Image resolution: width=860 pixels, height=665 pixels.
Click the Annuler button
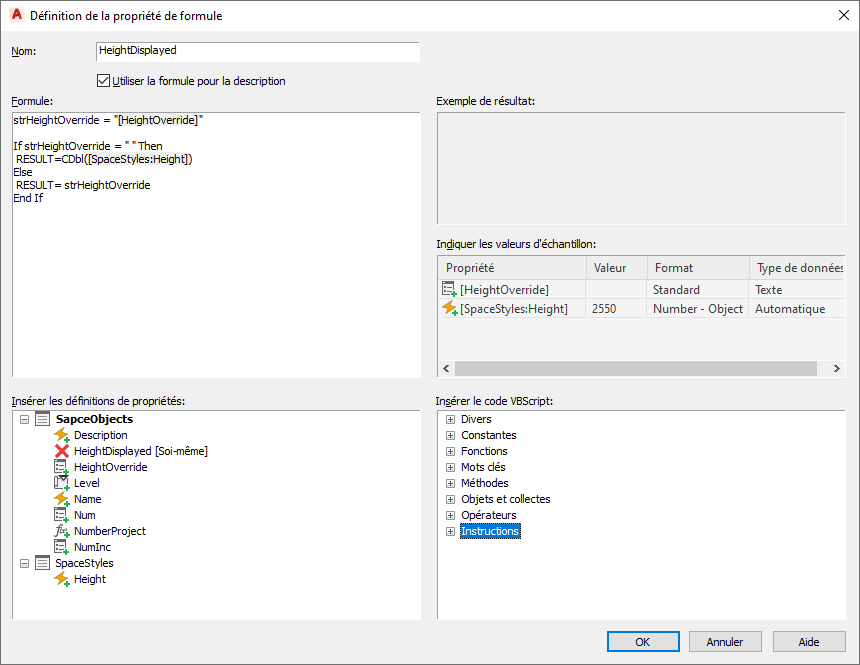[x=725, y=642]
